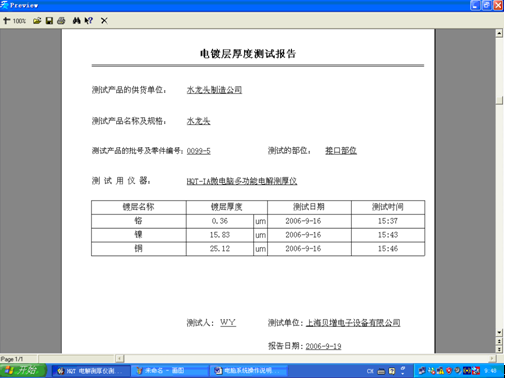Click the system tray clock
This screenshot has height=379, width=505.
click(490, 371)
